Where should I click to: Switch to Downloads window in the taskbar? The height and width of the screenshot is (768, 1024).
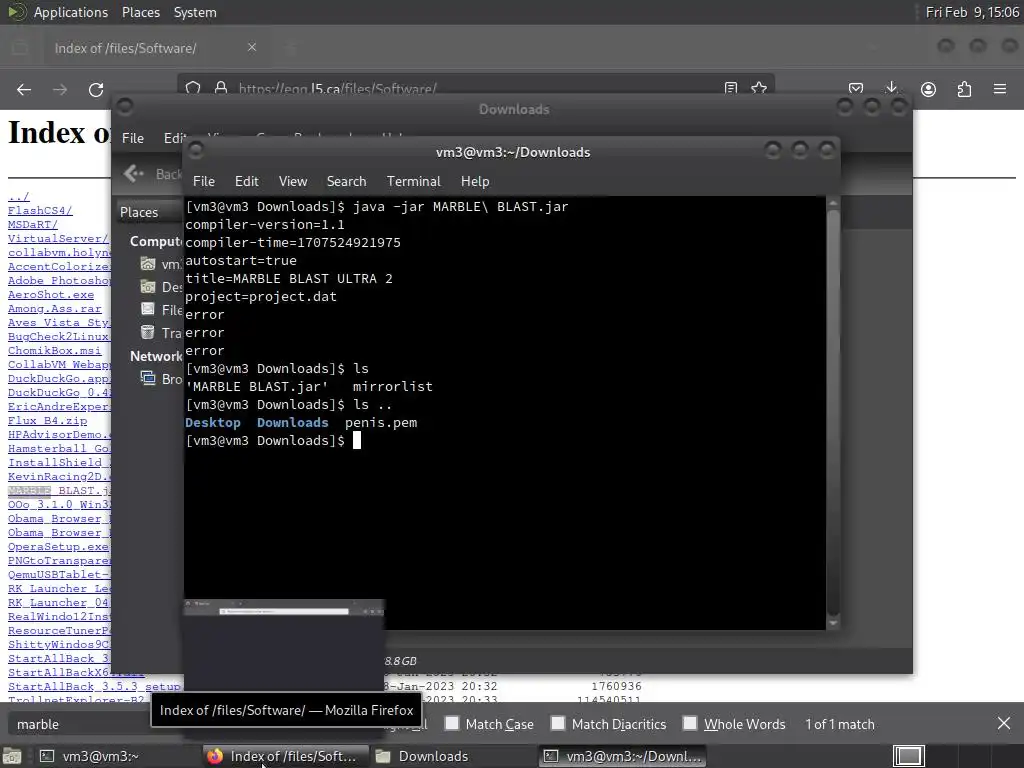[453, 756]
